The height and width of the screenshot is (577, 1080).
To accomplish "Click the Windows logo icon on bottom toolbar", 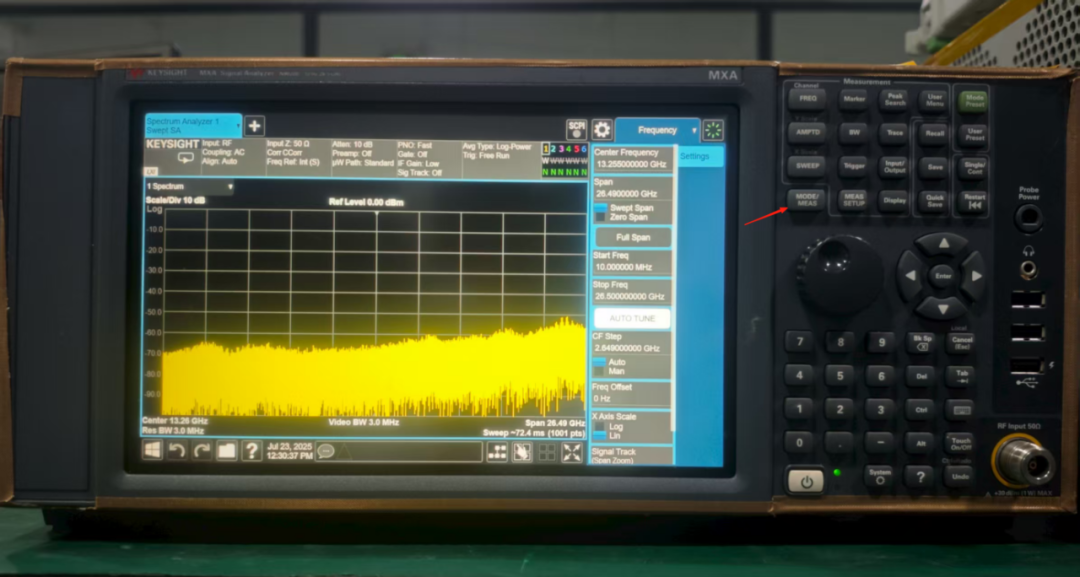I will point(151,450).
